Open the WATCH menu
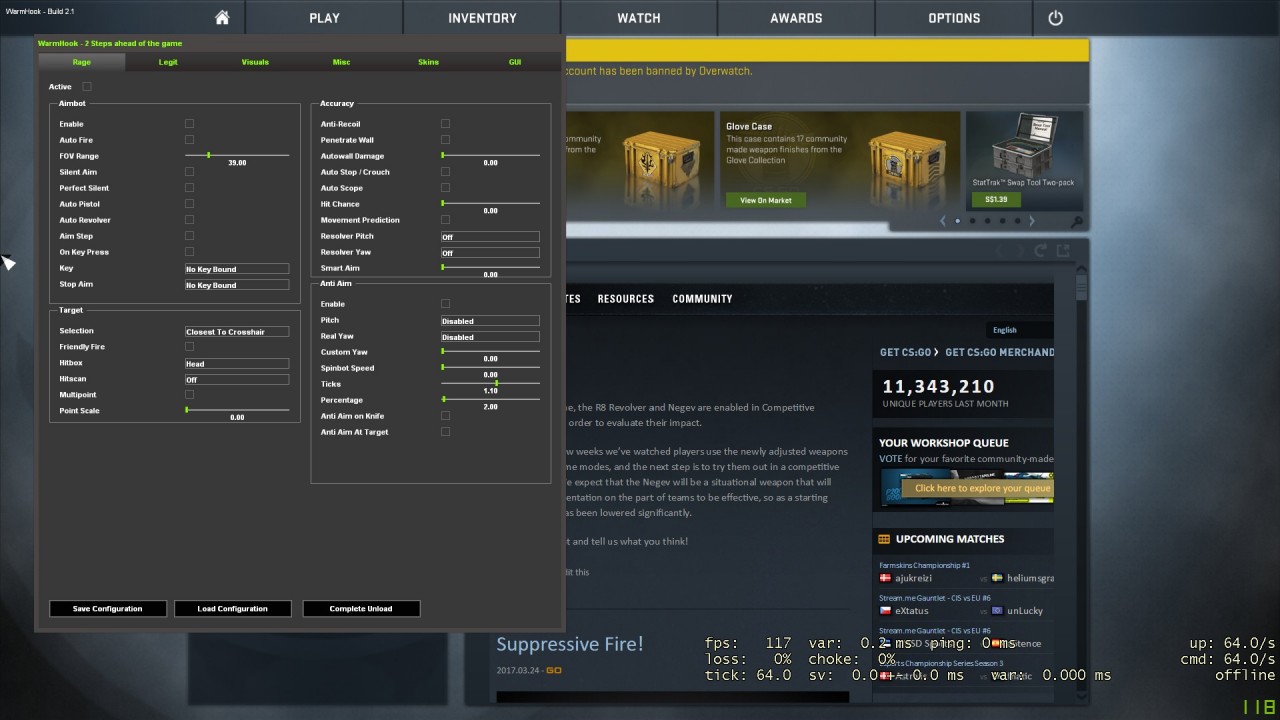Image resolution: width=1280 pixels, height=720 pixels. (639, 18)
